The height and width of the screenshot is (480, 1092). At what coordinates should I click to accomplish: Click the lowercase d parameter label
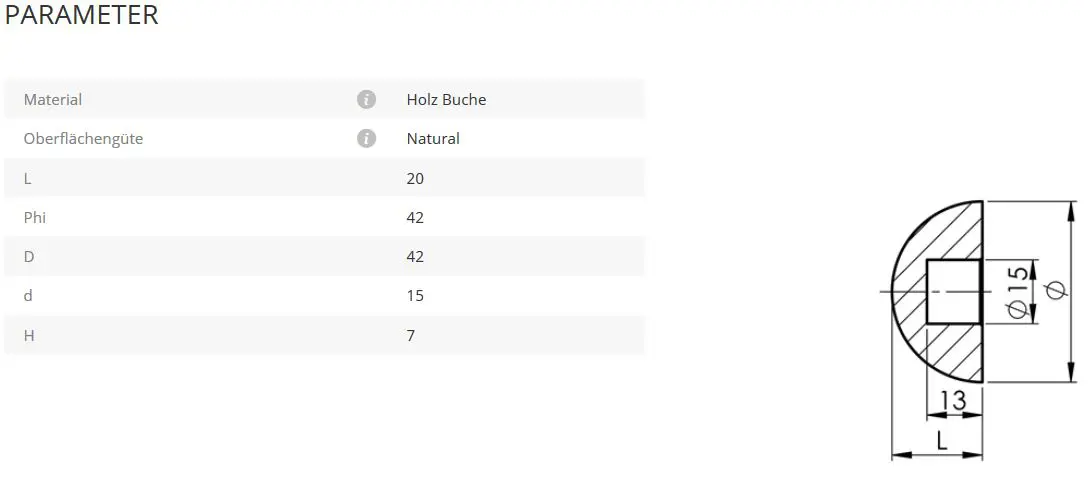click(x=28, y=296)
